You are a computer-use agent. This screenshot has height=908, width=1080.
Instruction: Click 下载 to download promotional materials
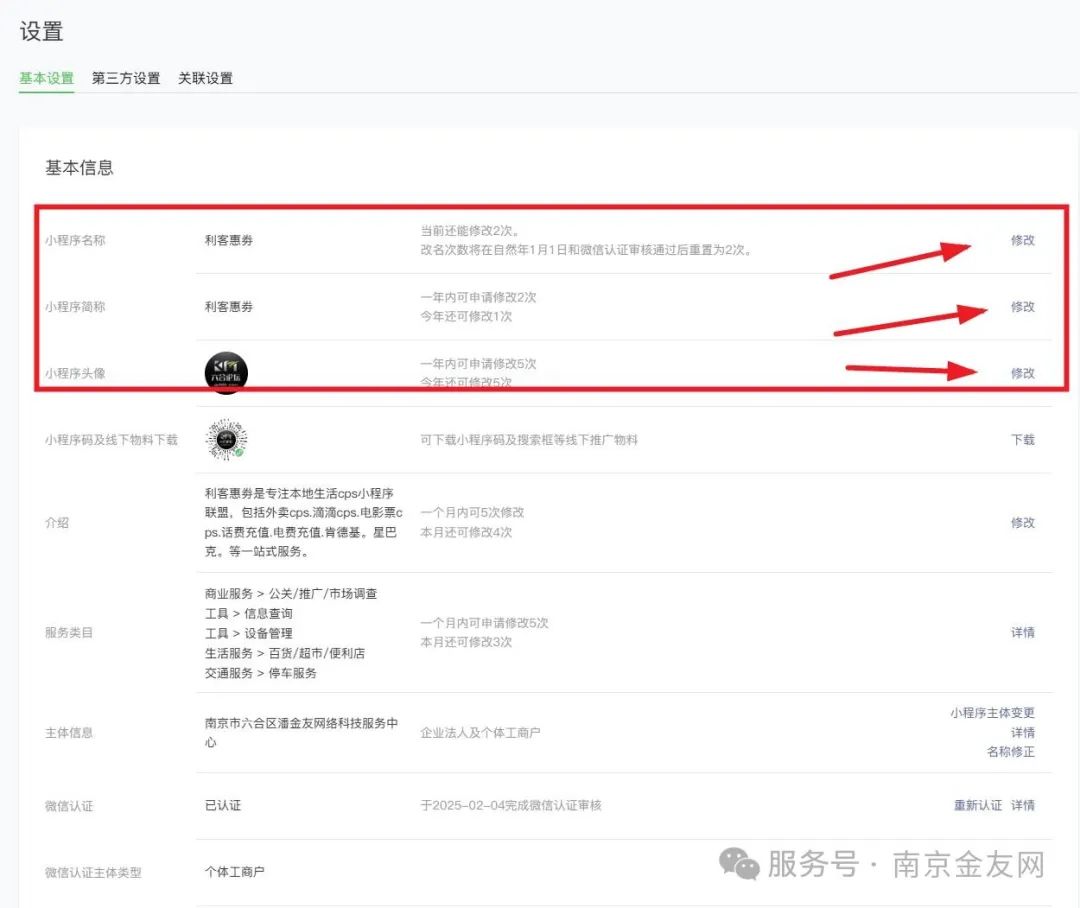click(1022, 438)
